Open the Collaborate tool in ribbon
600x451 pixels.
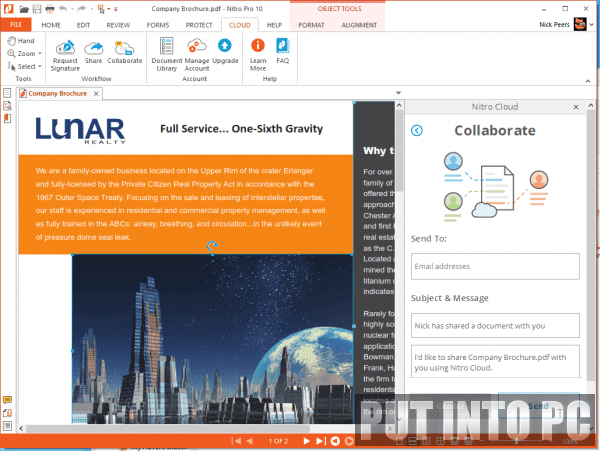click(x=125, y=52)
